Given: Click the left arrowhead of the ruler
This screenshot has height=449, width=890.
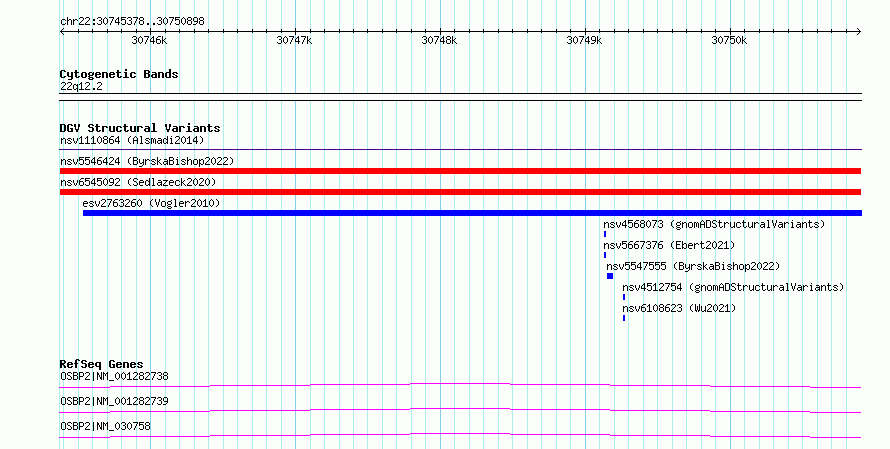Looking at the screenshot, I should pyautogui.click(x=62, y=32).
